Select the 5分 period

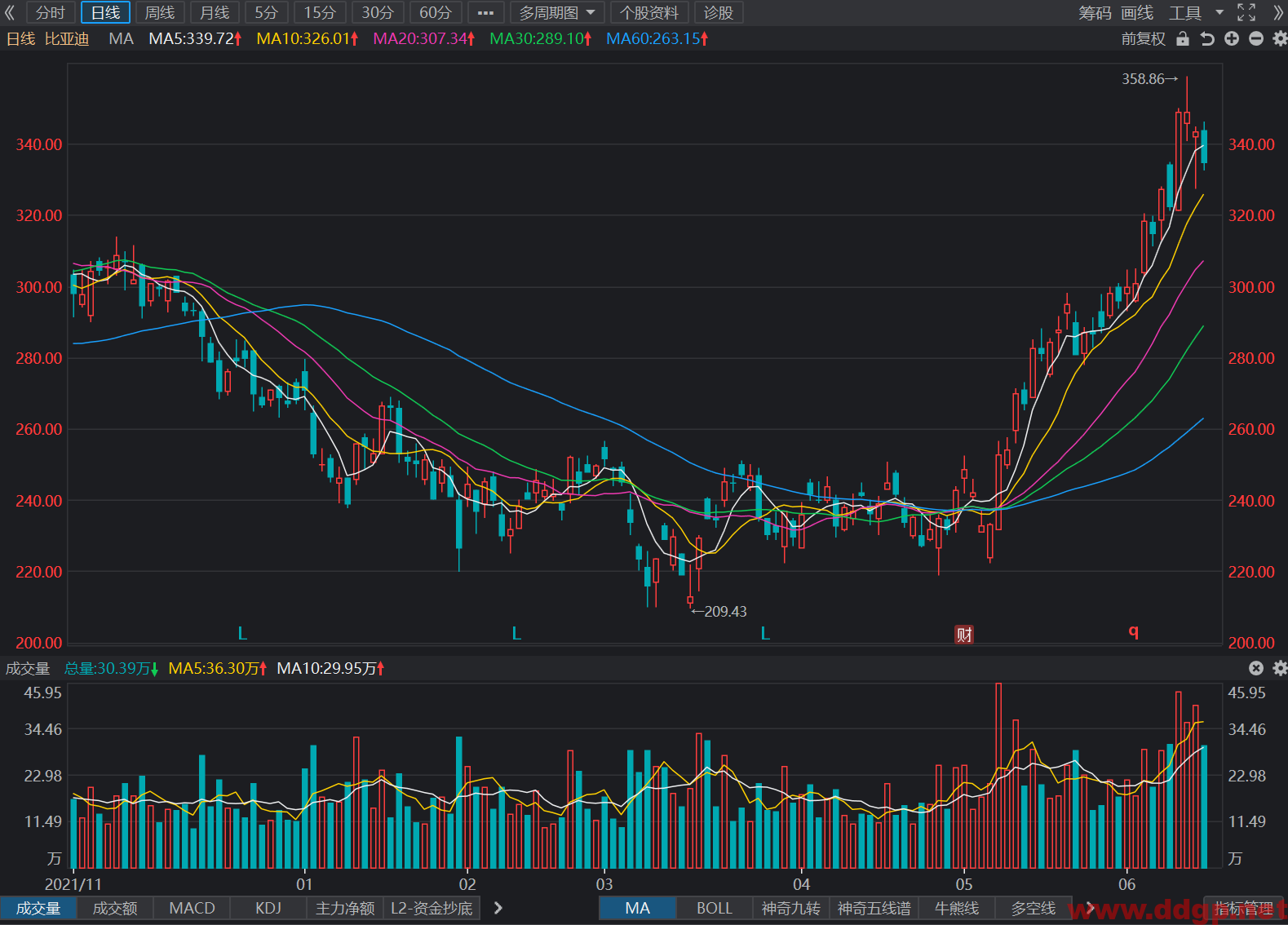pos(267,13)
